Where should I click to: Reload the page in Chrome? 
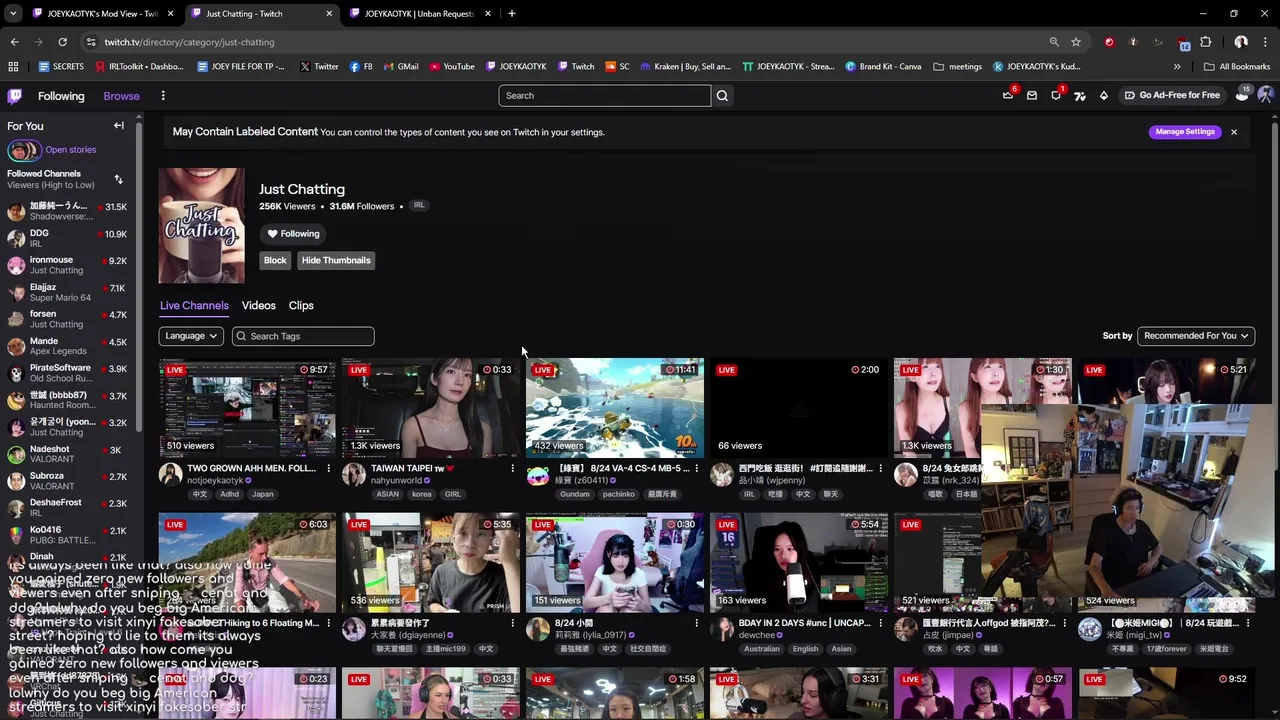62,42
